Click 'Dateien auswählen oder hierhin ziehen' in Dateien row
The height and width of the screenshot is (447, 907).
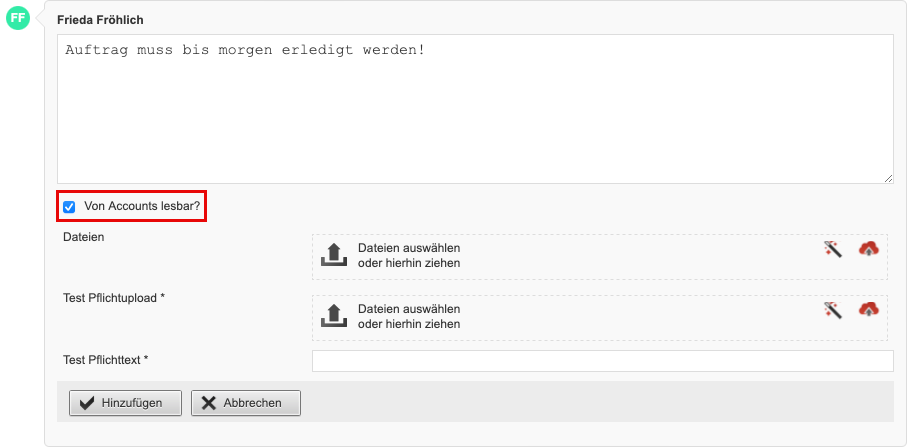pos(409,256)
